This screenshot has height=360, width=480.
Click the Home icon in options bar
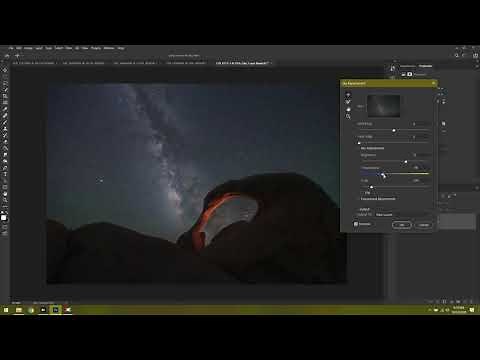pyautogui.click(x=7, y=56)
